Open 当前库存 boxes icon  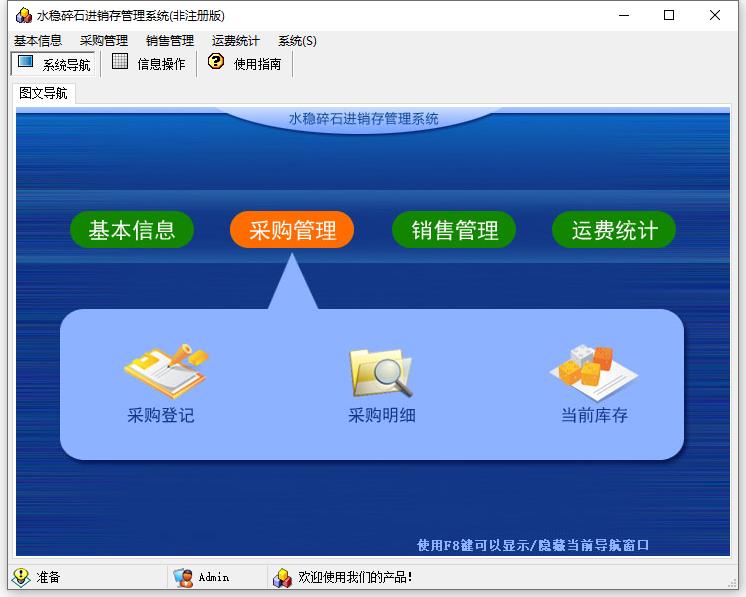(x=594, y=373)
